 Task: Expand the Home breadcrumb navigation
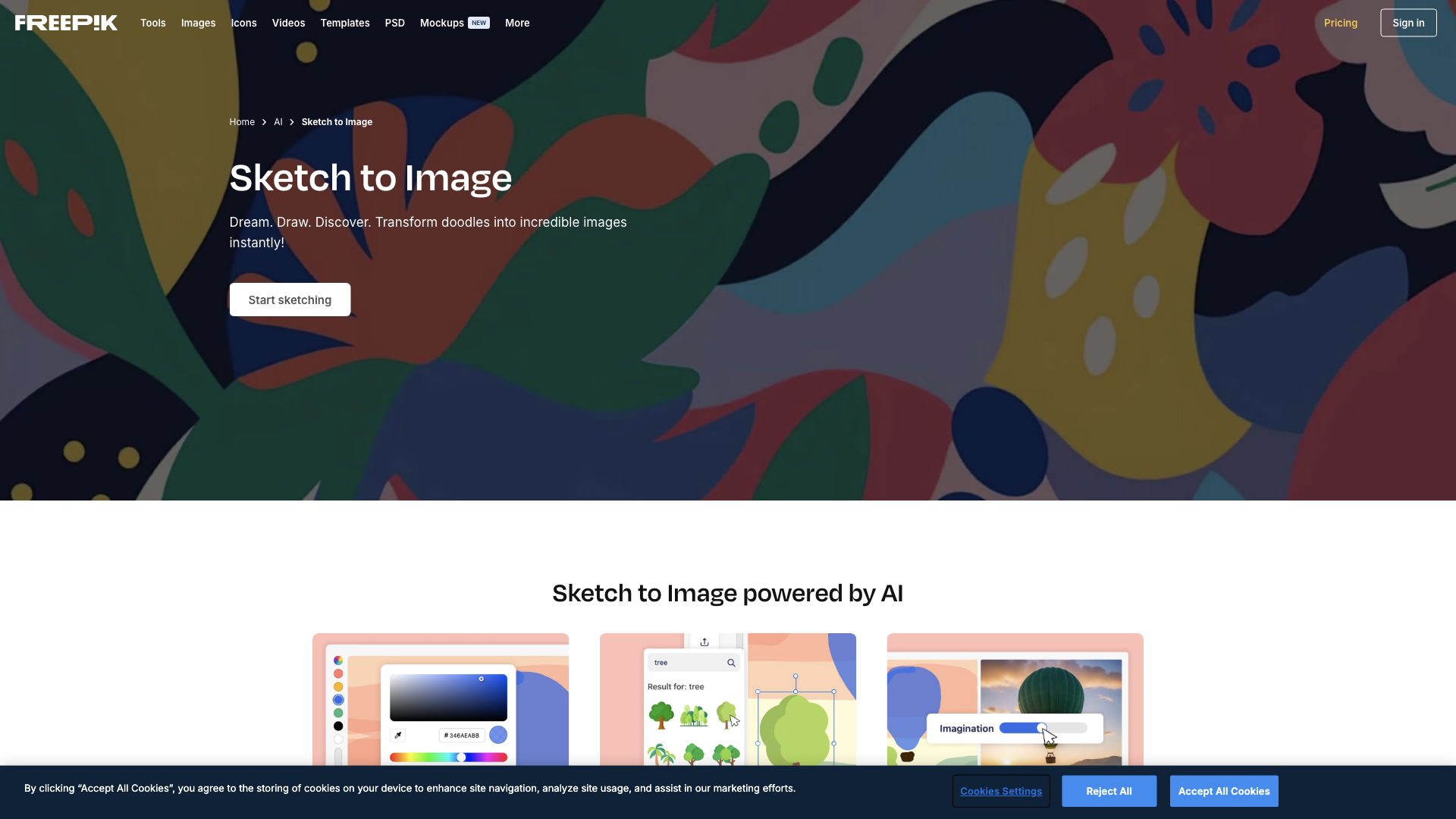pyautogui.click(x=241, y=122)
